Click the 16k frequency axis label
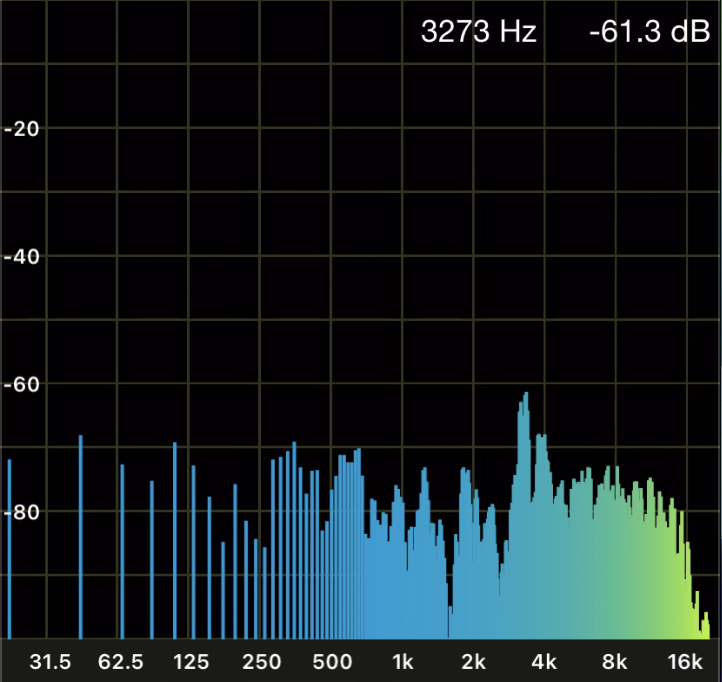 [685, 662]
